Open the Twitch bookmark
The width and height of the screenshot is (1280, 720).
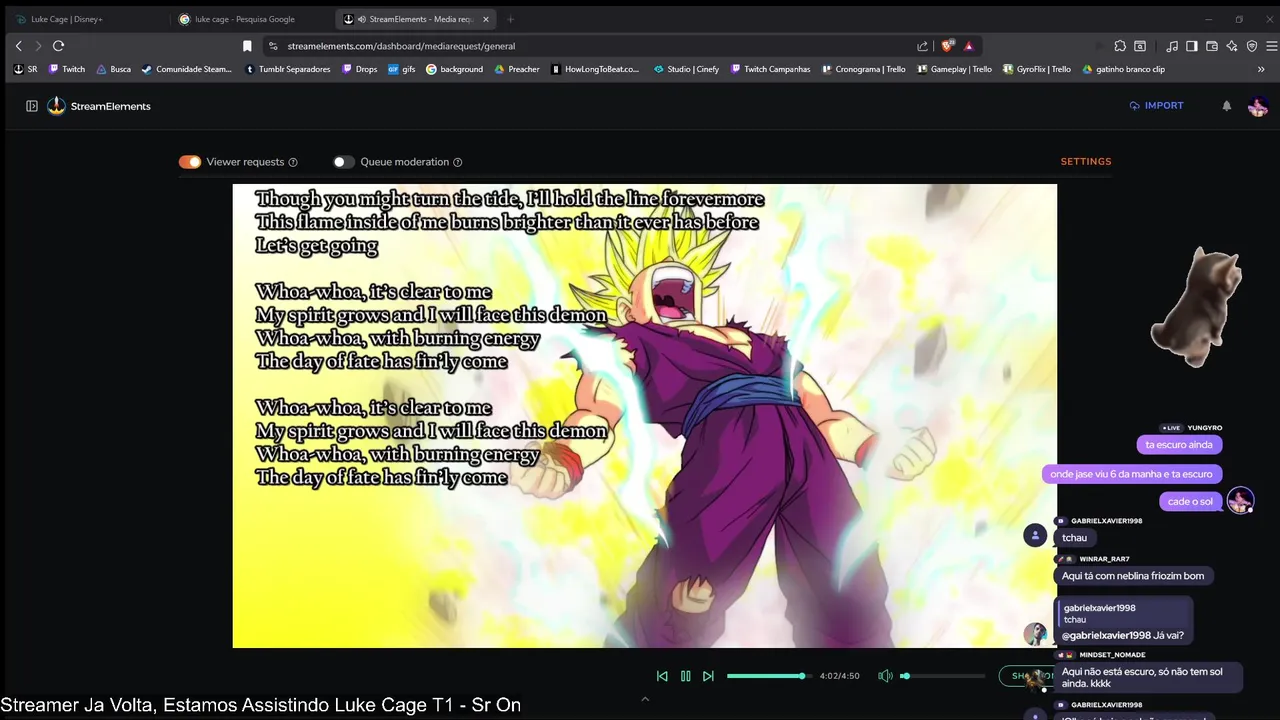tap(66, 69)
